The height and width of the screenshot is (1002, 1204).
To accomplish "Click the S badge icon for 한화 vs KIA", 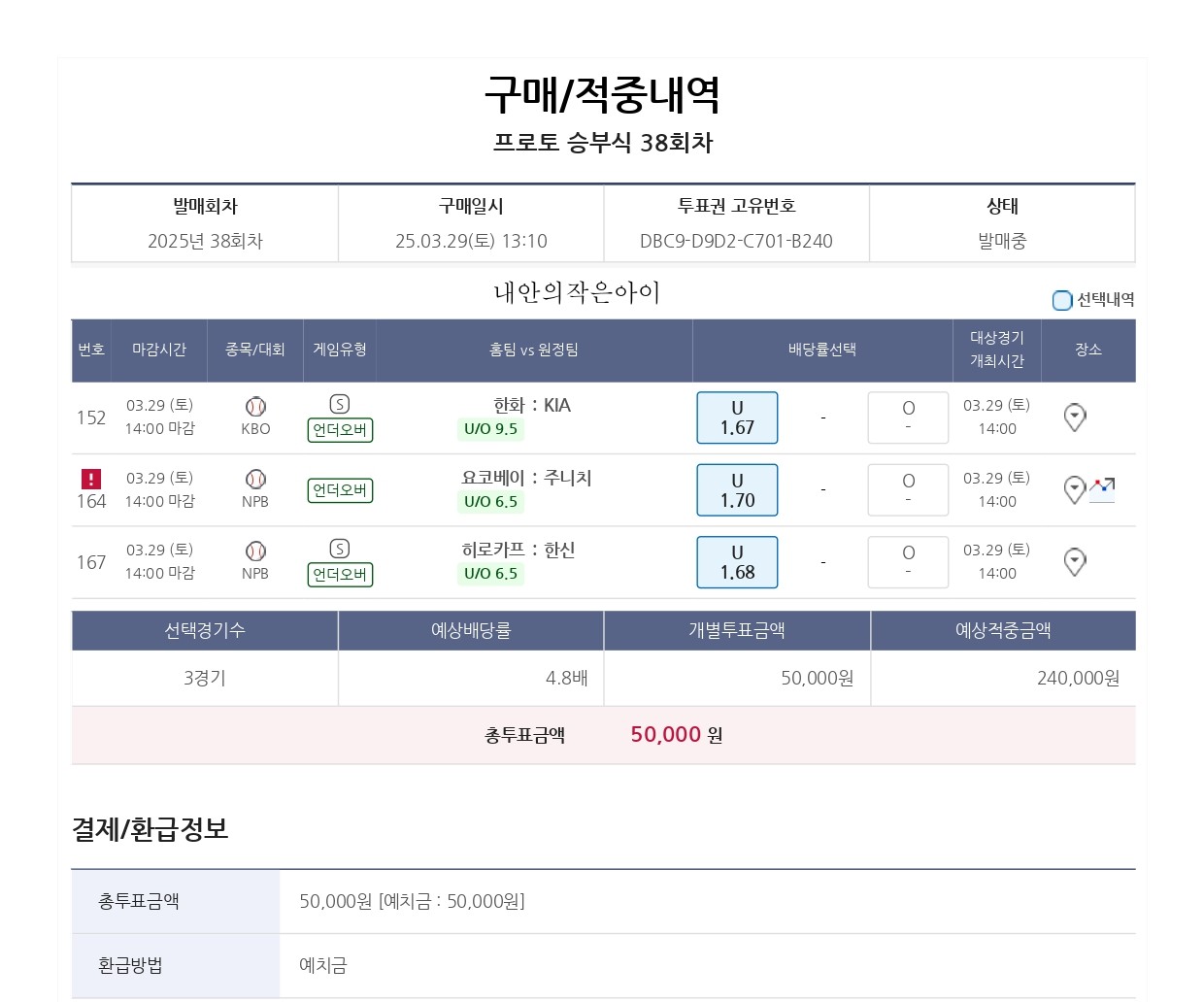I will [340, 404].
